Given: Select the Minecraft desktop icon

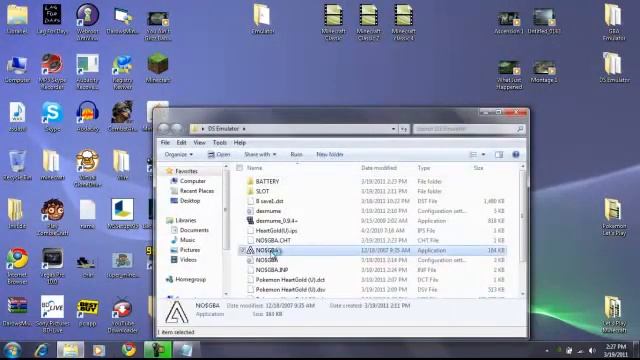Looking at the screenshot, I should (158, 69).
